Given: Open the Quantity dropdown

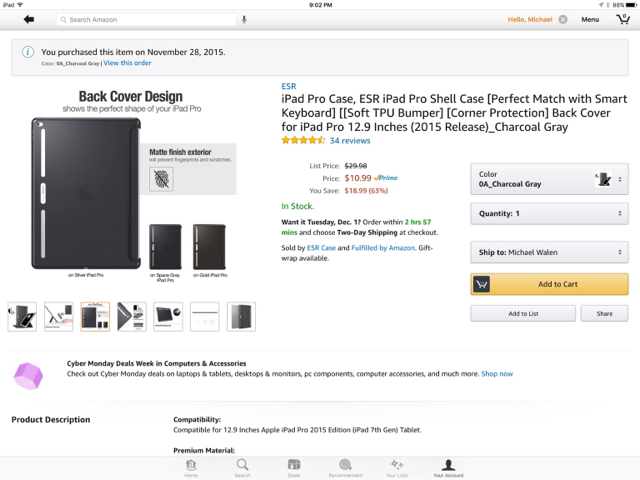Looking at the screenshot, I should pos(549,213).
